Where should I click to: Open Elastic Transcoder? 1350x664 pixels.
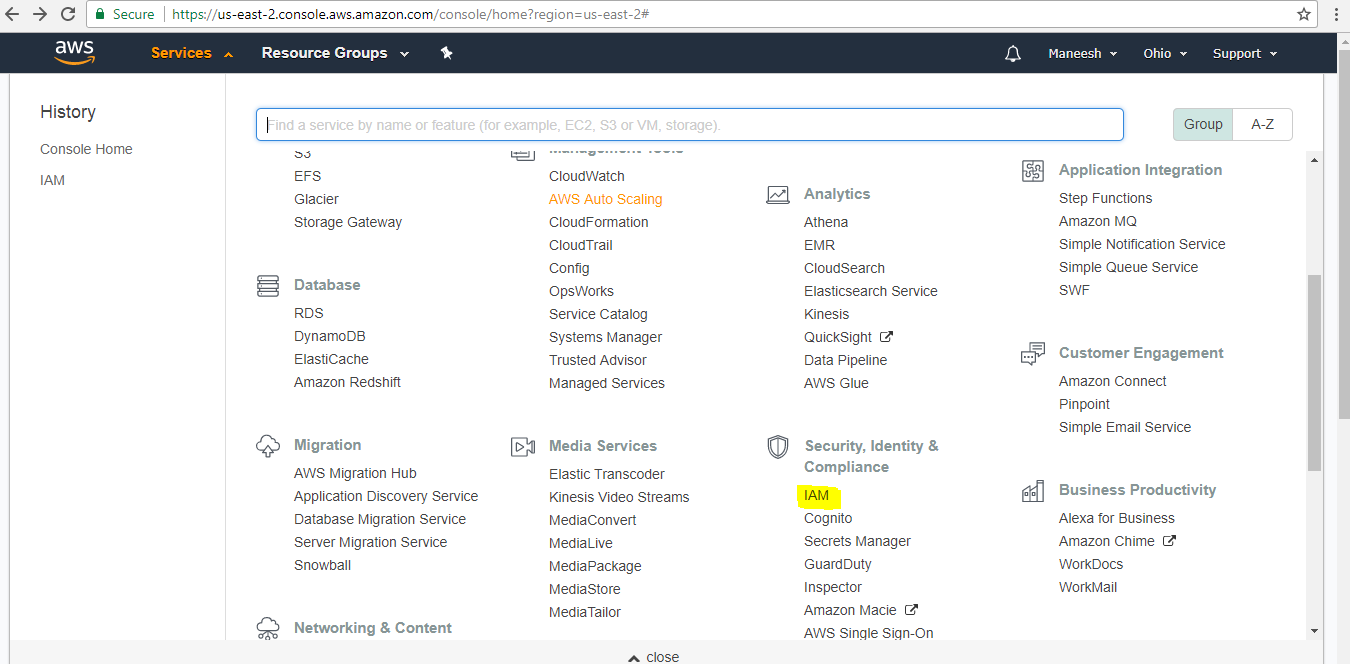607,474
